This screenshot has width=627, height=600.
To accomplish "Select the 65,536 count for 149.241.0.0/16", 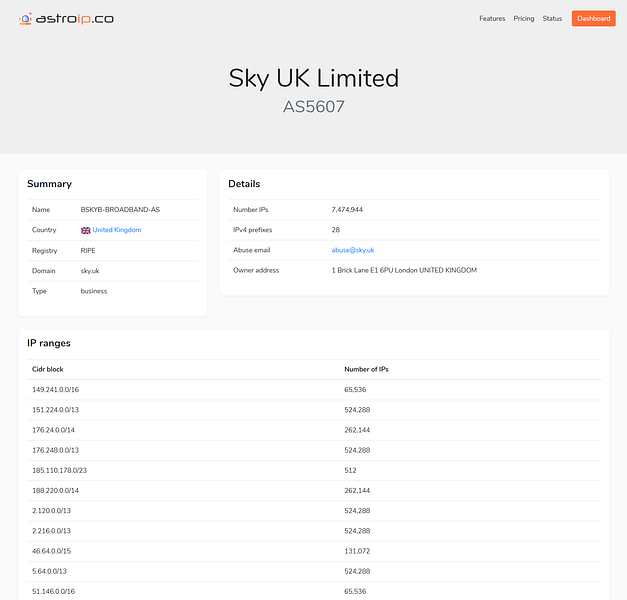I will coord(355,390).
